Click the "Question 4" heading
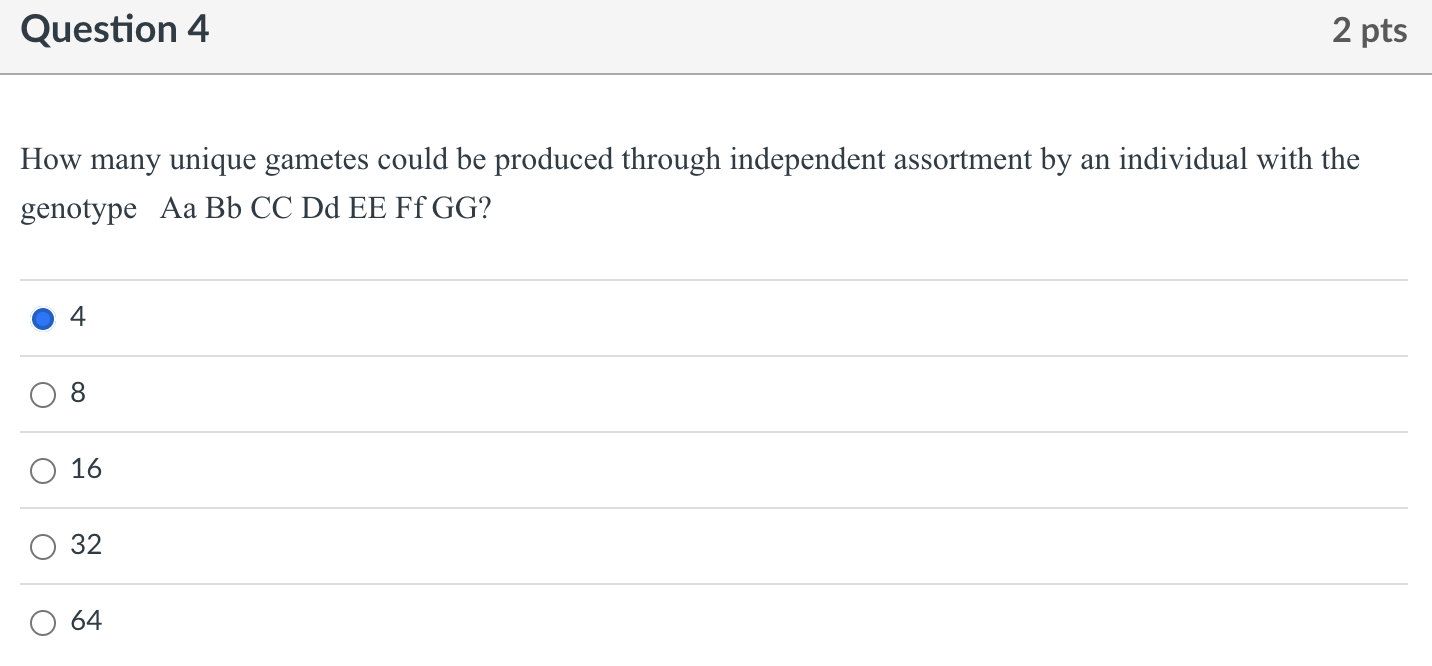This screenshot has height=666, width=1432. click(115, 30)
